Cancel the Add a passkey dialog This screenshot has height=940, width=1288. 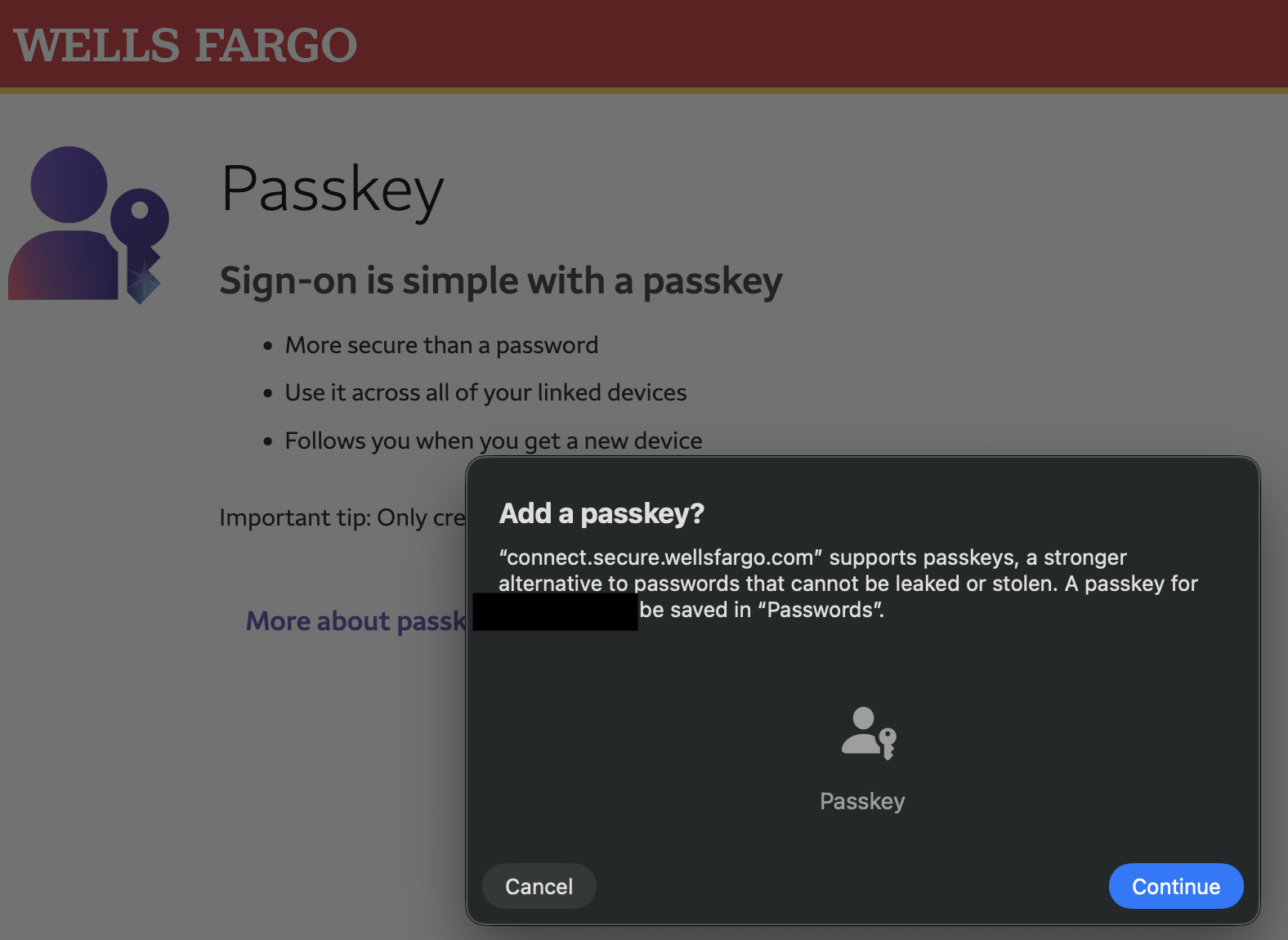point(539,886)
